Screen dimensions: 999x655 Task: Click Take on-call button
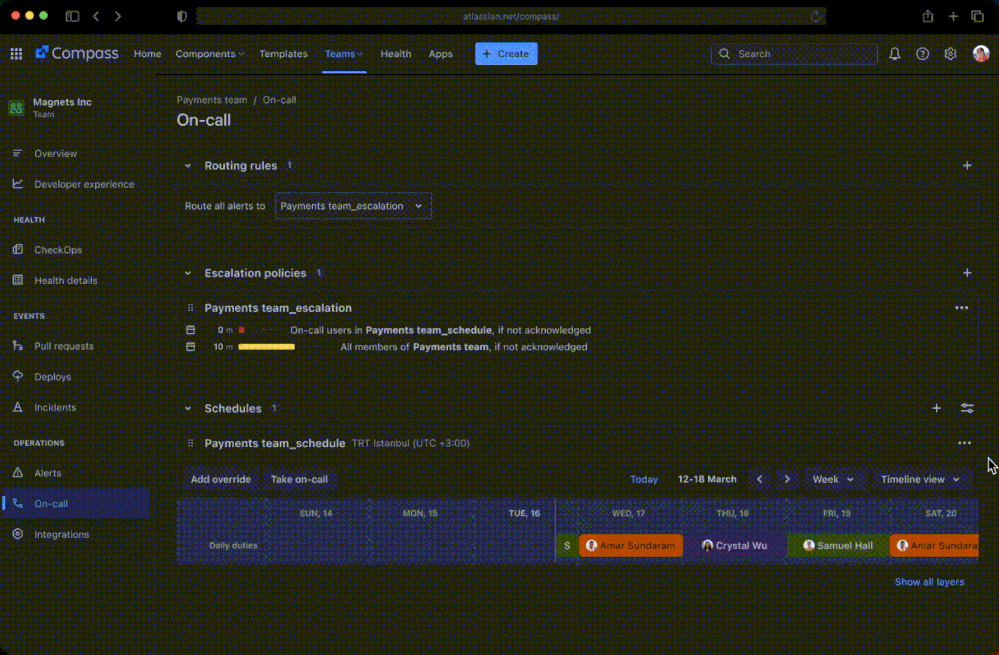pyautogui.click(x=299, y=479)
